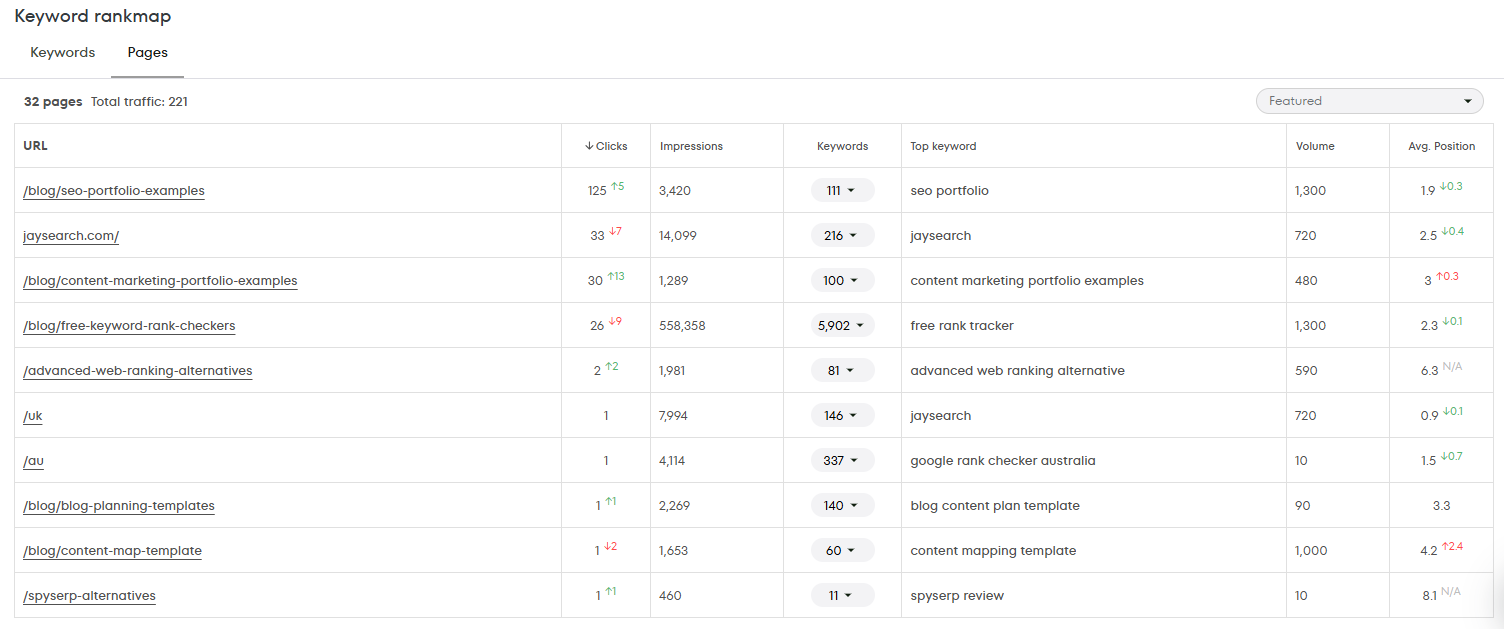Expand the 111 keywords list for seo-portfolio-examples

tap(843, 189)
